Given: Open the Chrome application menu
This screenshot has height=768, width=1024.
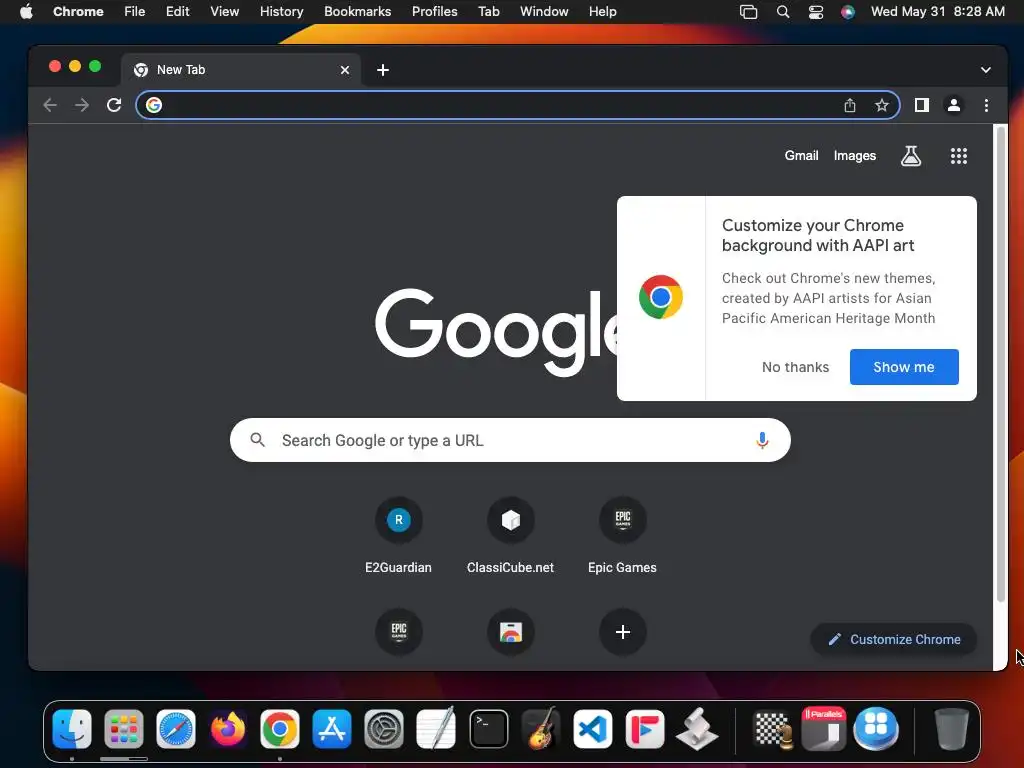Looking at the screenshot, I should 78,12.
